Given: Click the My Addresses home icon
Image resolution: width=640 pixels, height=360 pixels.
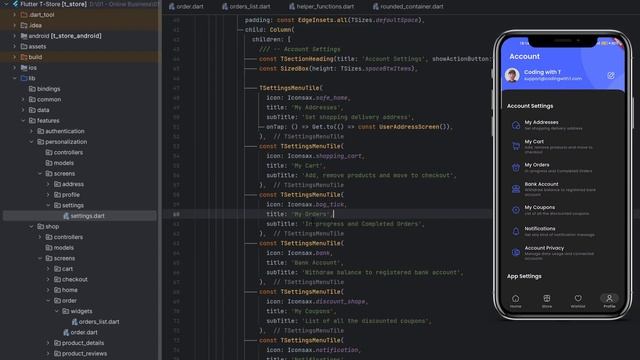Looking at the screenshot, I should [516, 125].
